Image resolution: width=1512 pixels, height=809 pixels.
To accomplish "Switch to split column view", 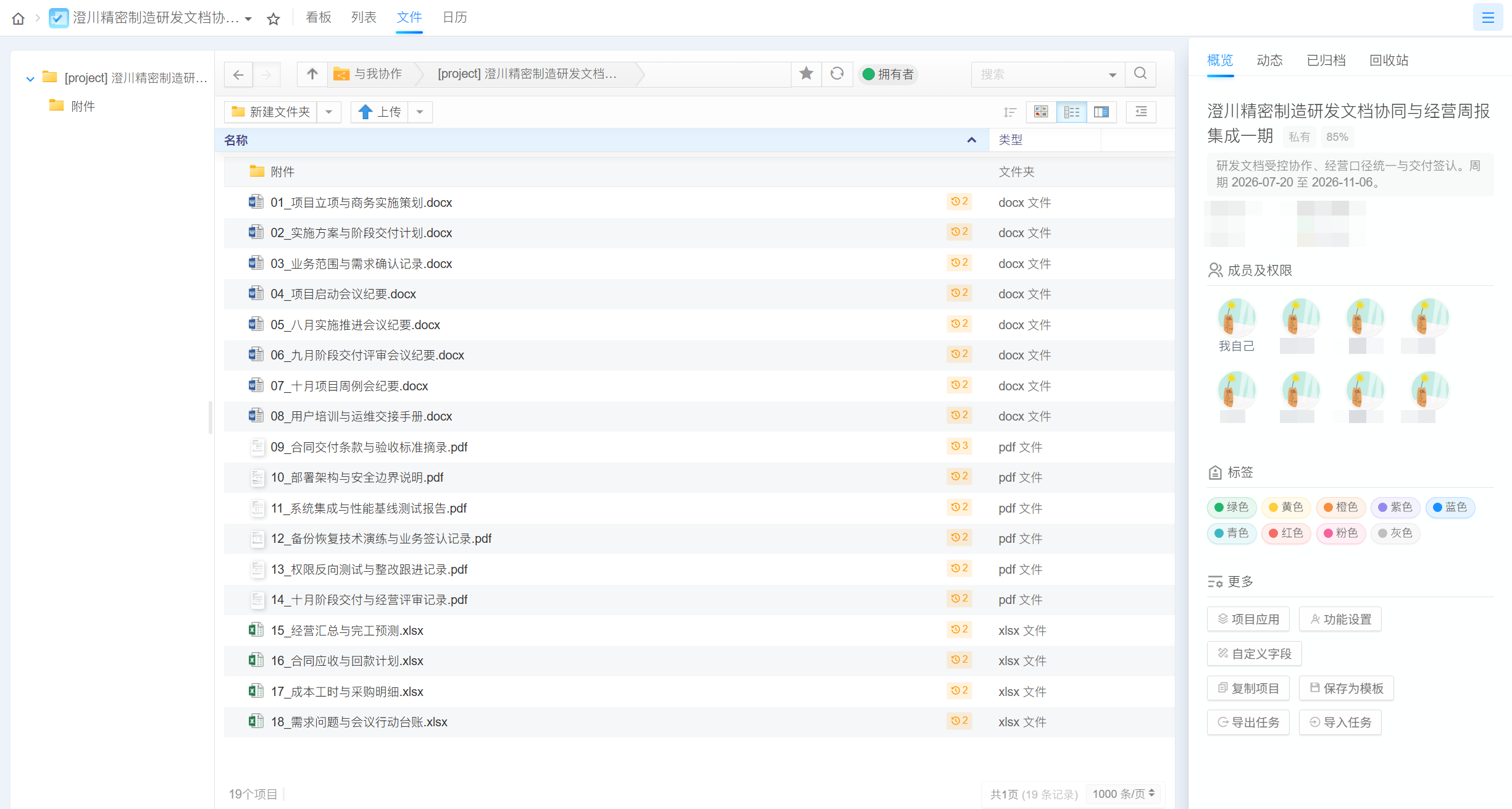I will (1101, 112).
